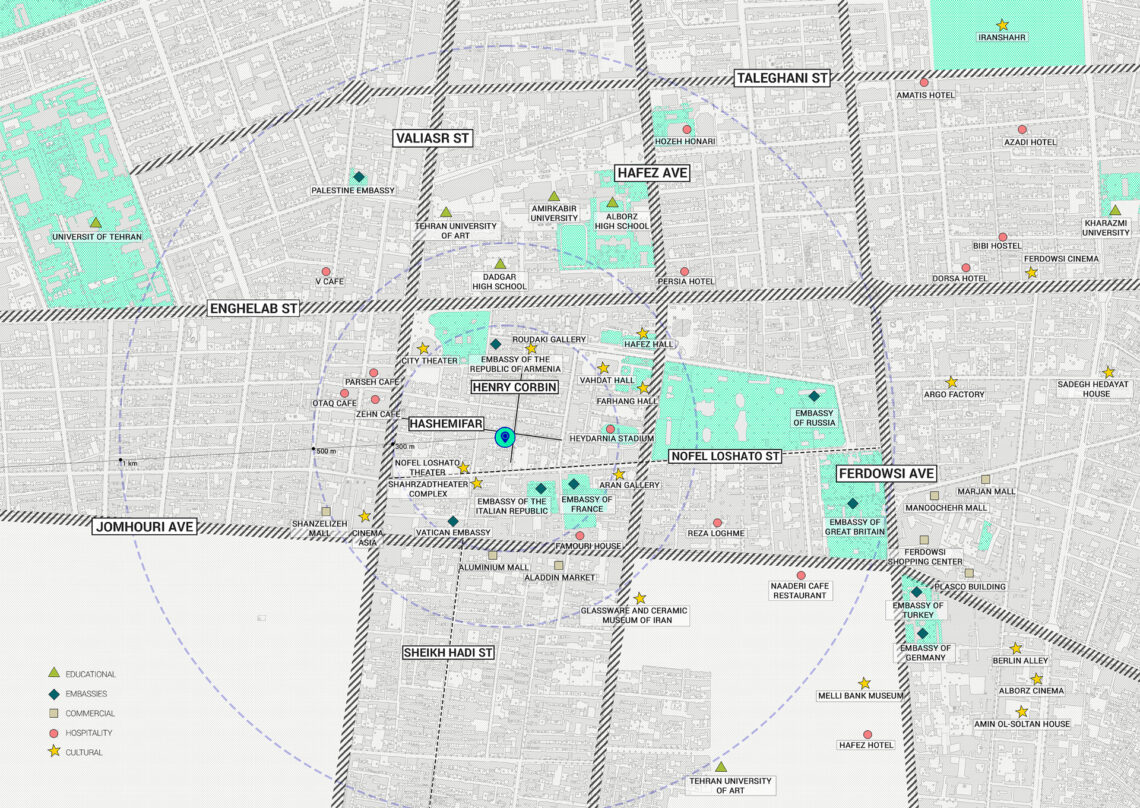Select the Iranshahr star marker
The height and width of the screenshot is (808, 1140).
click(x=1002, y=24)
